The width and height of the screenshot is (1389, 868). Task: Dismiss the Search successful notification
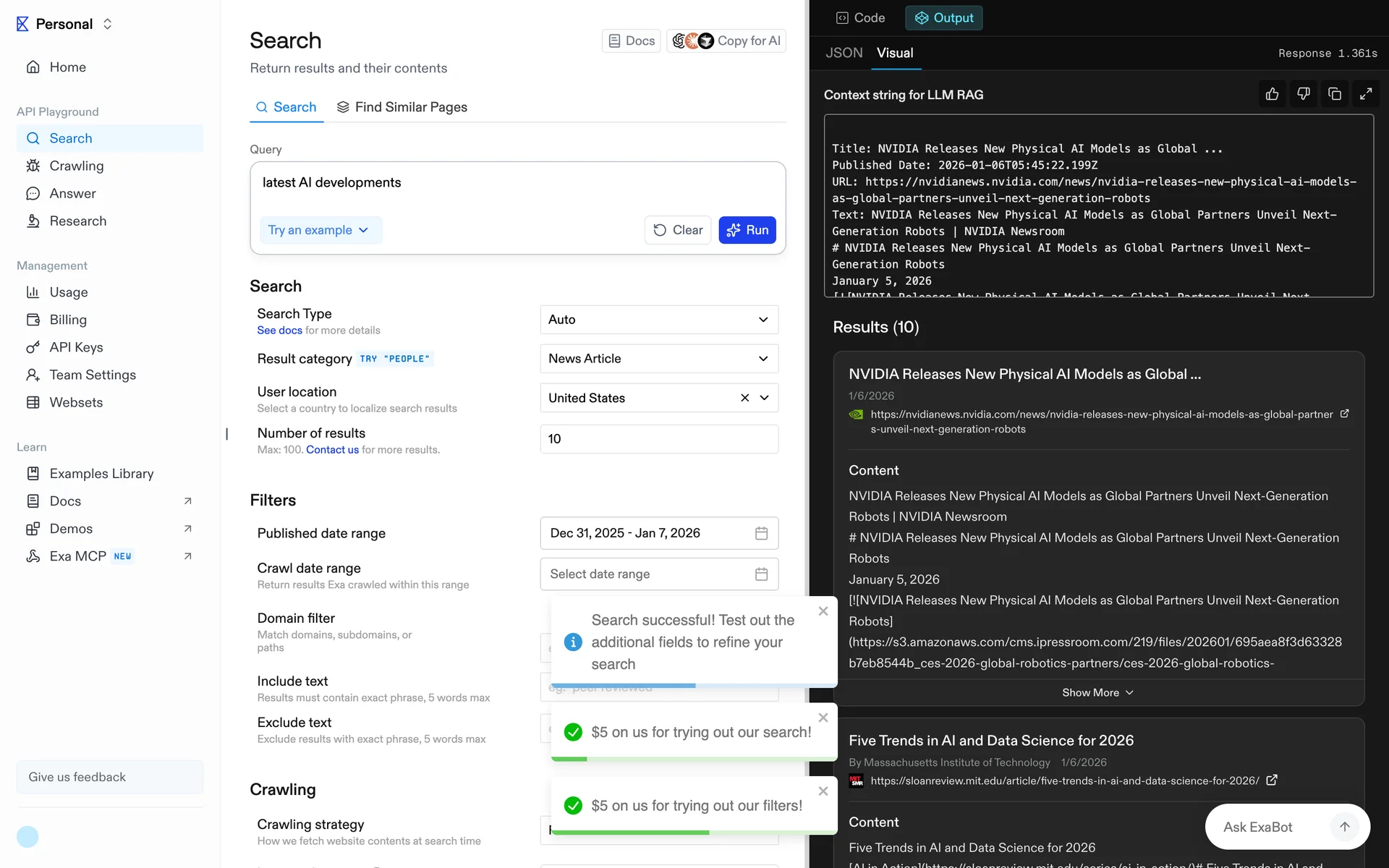(823, 611)
